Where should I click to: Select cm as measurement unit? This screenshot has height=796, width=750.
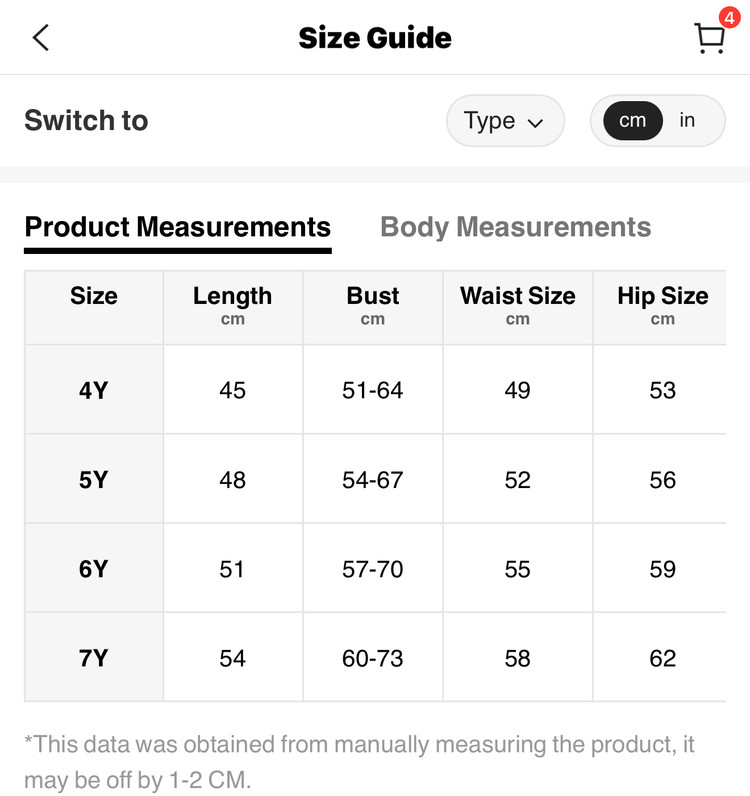(x=633, y=121)
